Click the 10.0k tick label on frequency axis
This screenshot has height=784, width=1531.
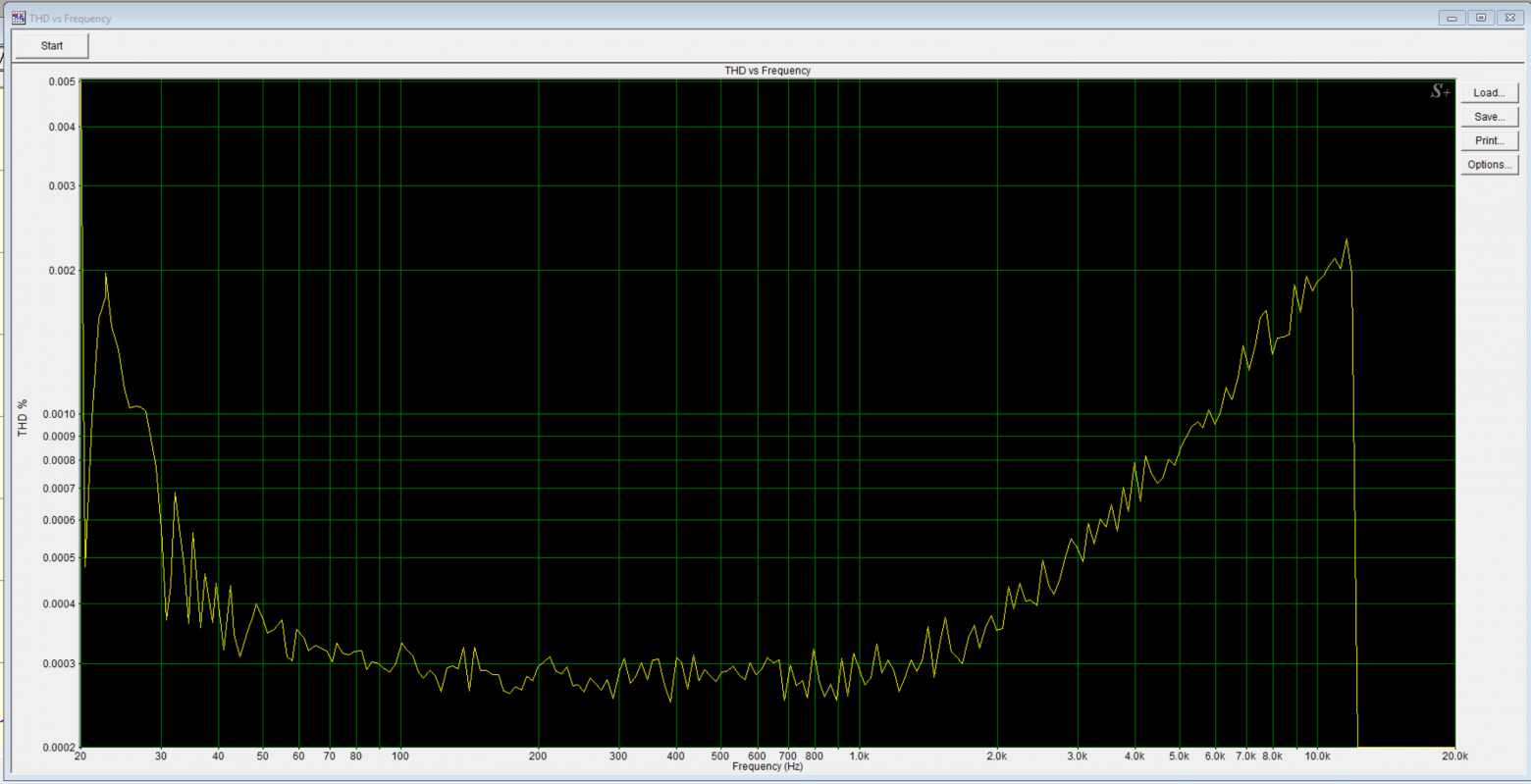pyautogui.click(x=1317, y=757)
